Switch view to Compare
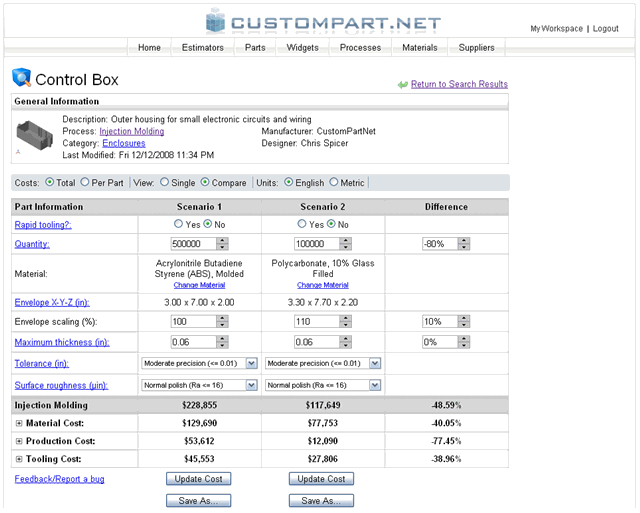This screenshot has width=640, height=513. [x=205, y=182]
